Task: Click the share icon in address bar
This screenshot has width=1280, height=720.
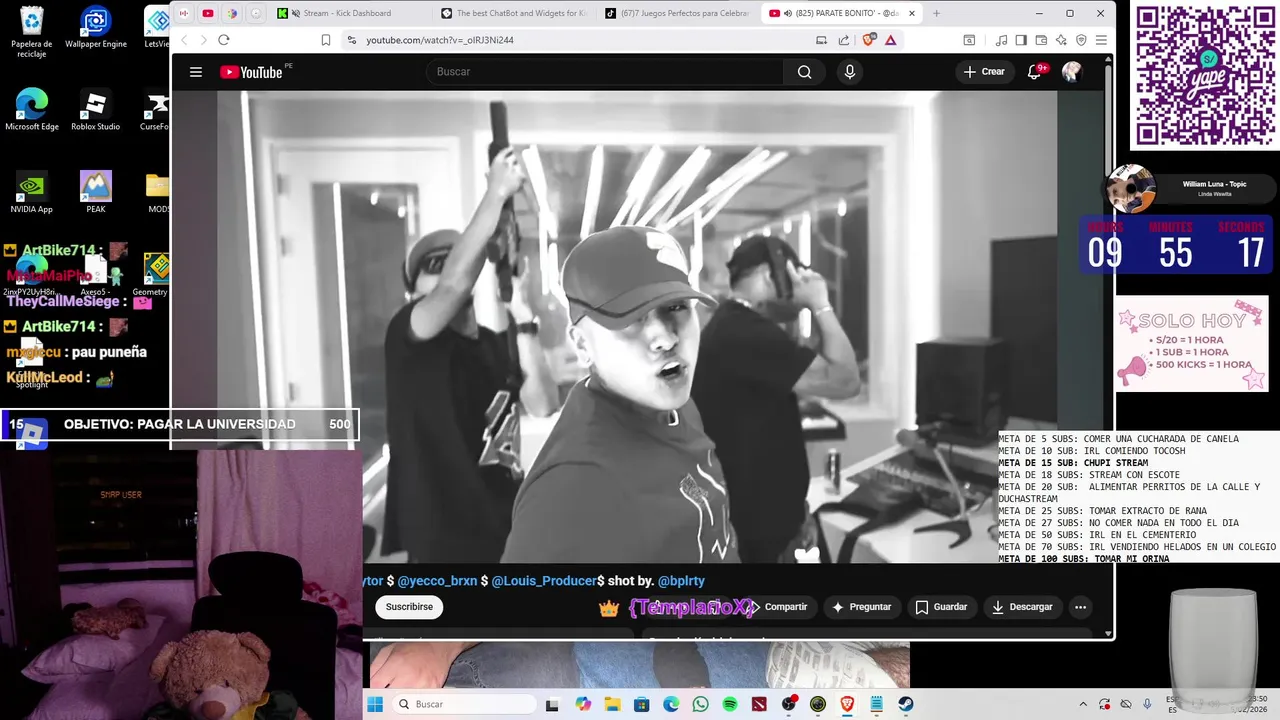Action: (844, 40)
